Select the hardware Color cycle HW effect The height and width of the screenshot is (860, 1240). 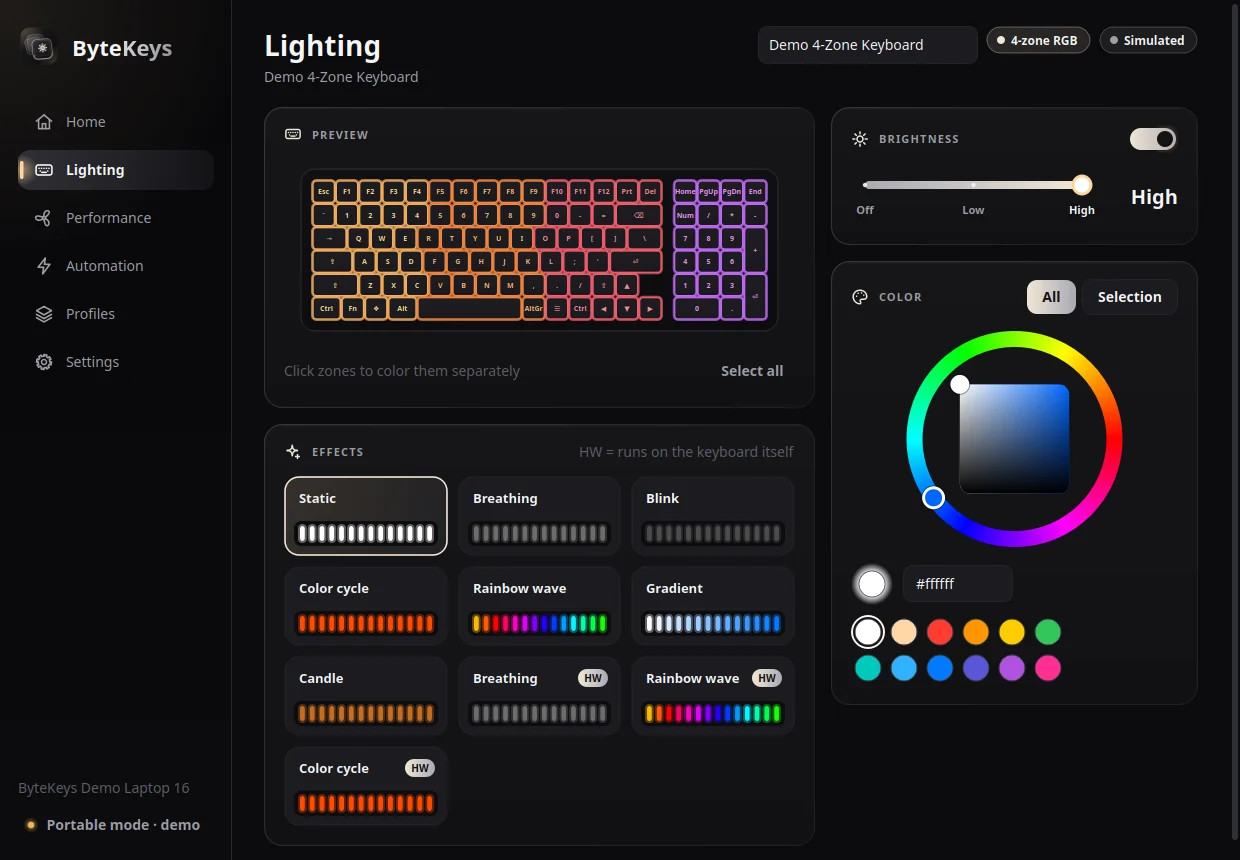pyautogui.click(x=366, y=786)
